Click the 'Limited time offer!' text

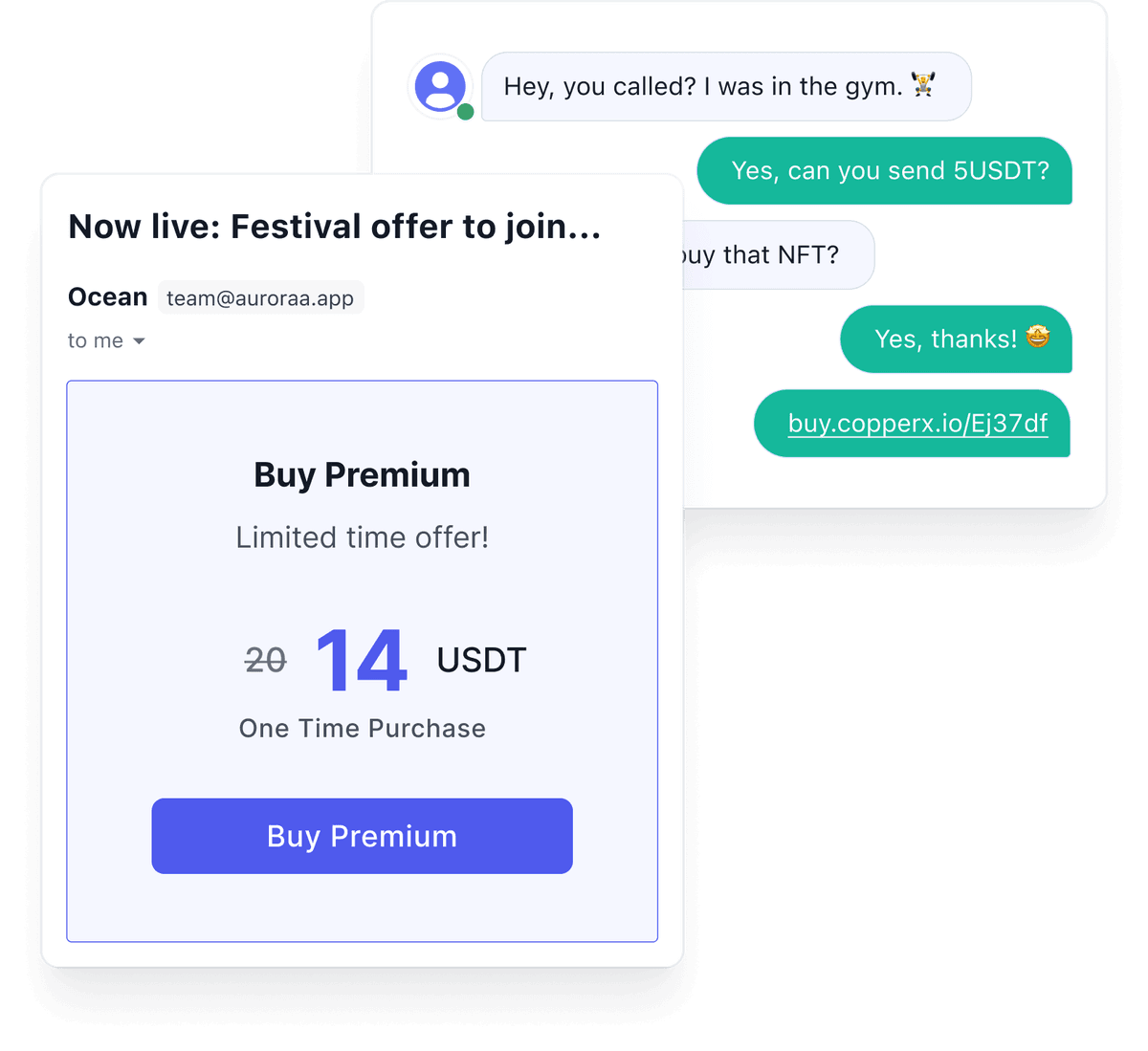pyautogui.click(x=362, y=537)
